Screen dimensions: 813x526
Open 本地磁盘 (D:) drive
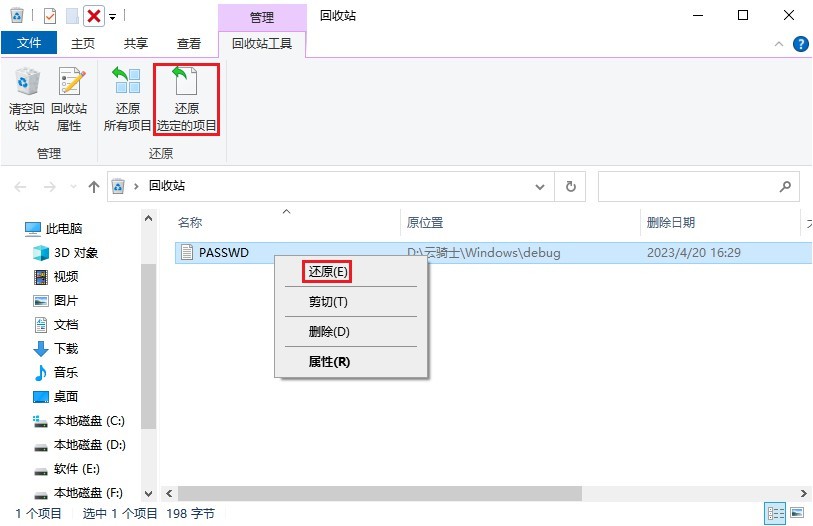(79, 445)
